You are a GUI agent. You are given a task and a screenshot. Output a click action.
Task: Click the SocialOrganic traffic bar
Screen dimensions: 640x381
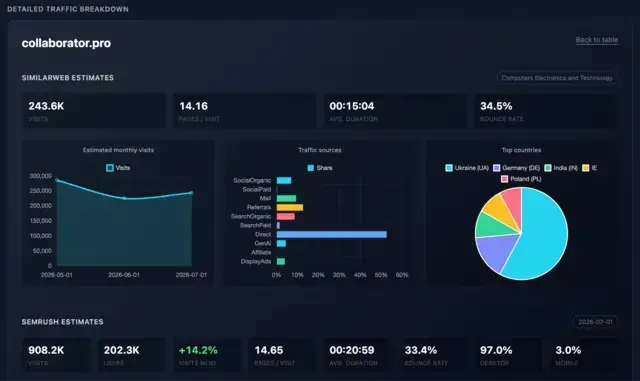click(x=284, y=180)
